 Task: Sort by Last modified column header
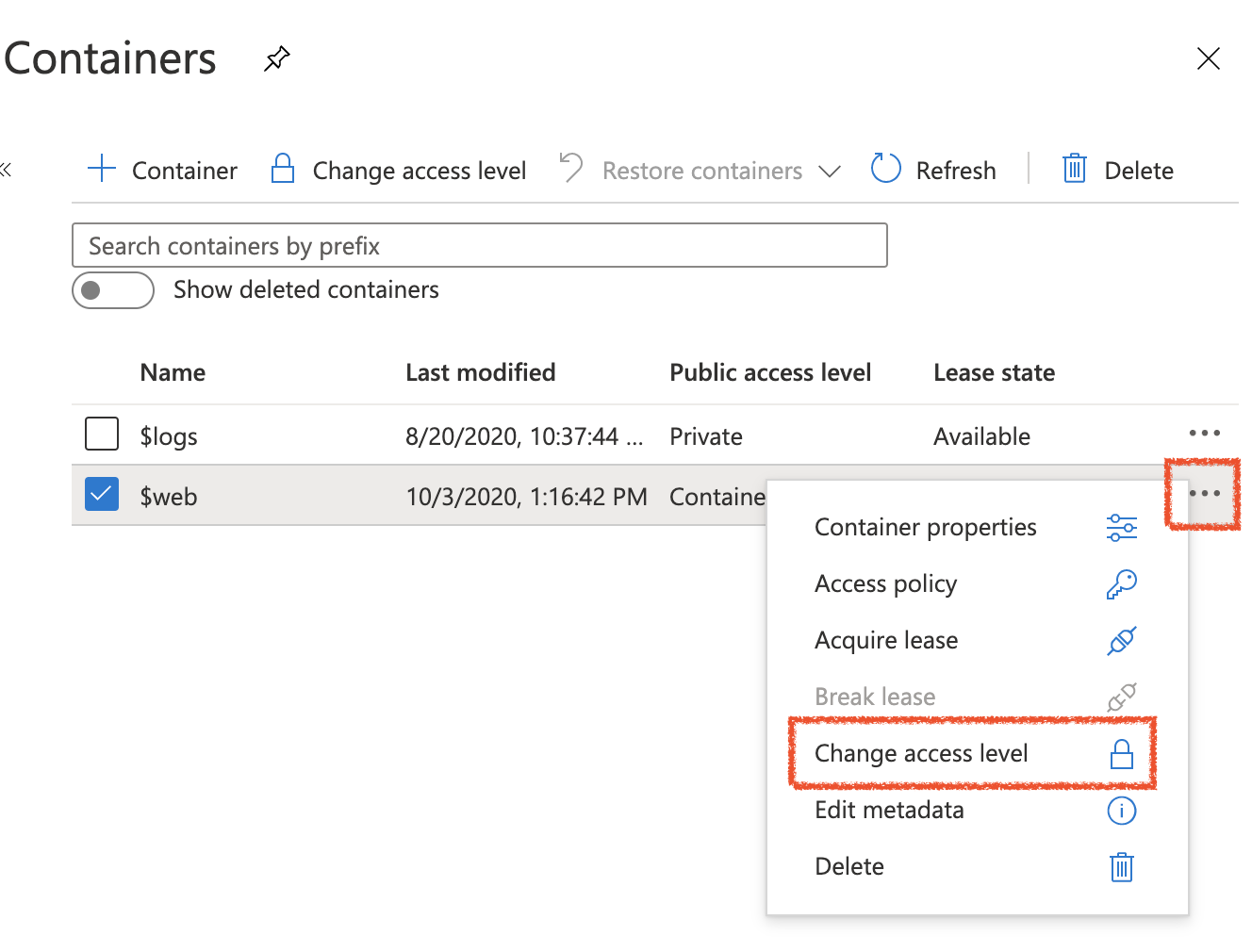[480, 372]
